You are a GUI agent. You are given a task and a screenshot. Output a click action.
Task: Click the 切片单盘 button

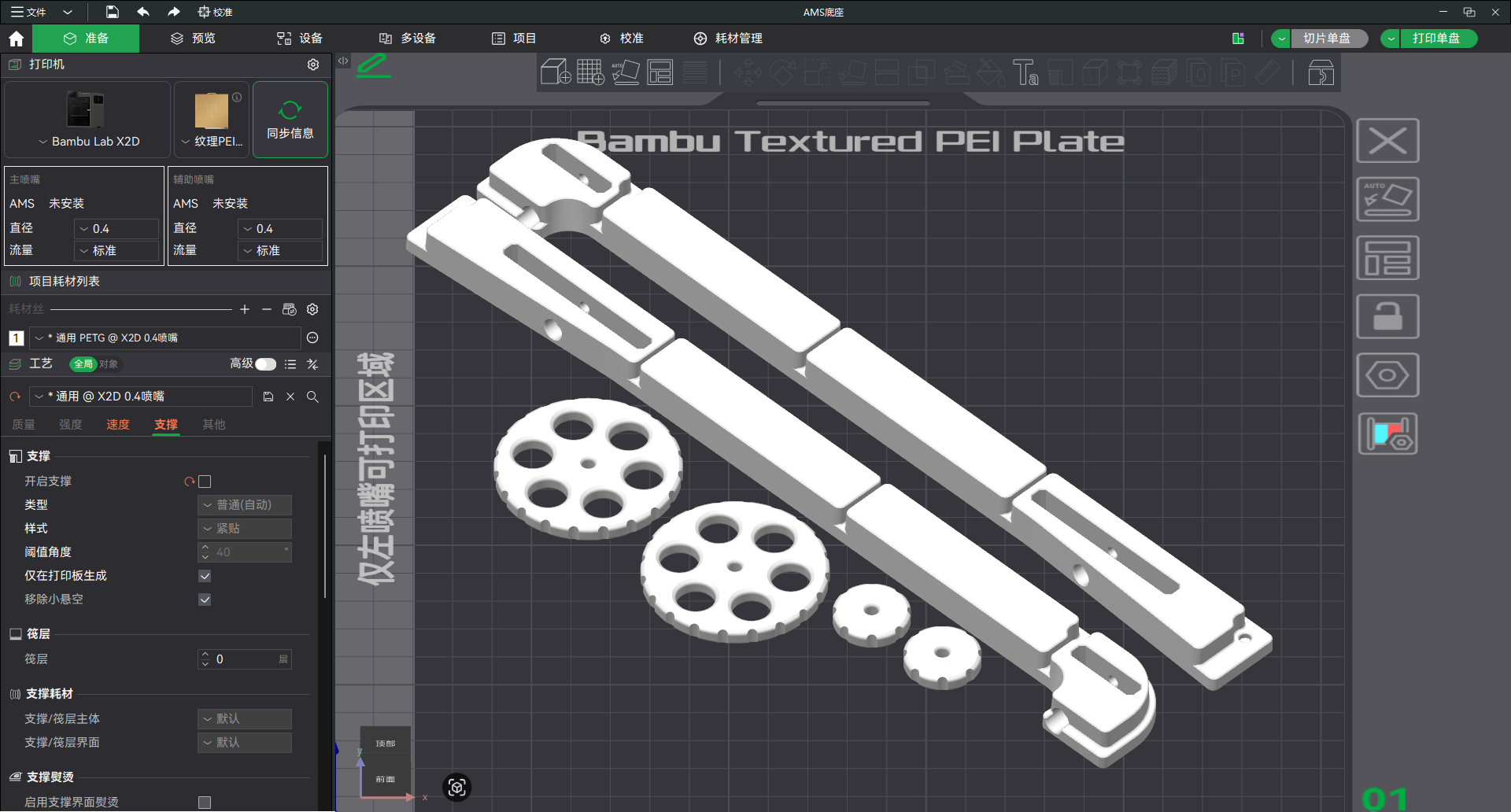point(1328,39)
